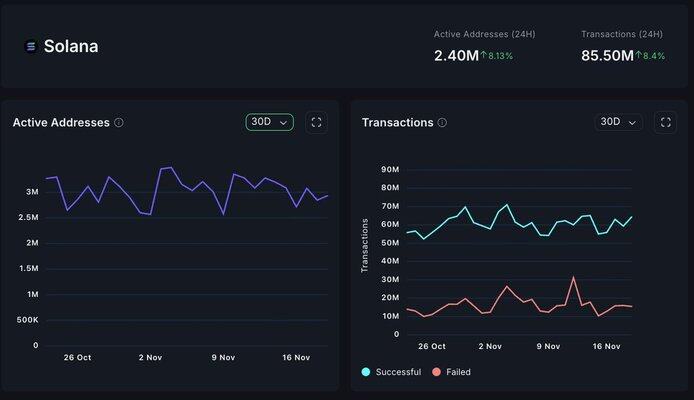Expand Transactions chart to fullscreen
The image size is (694, 400).
(x=665, y=122)
